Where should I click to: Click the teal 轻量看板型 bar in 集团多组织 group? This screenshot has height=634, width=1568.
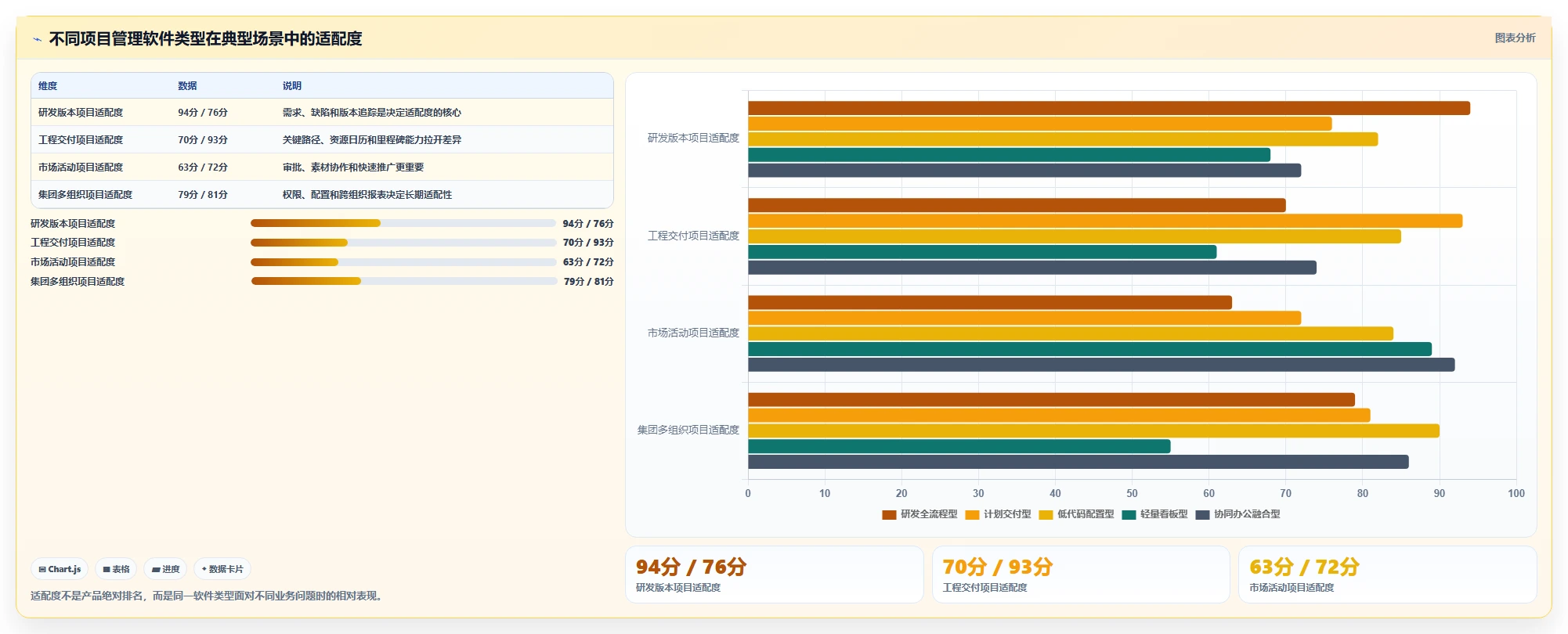pos(959,446)
